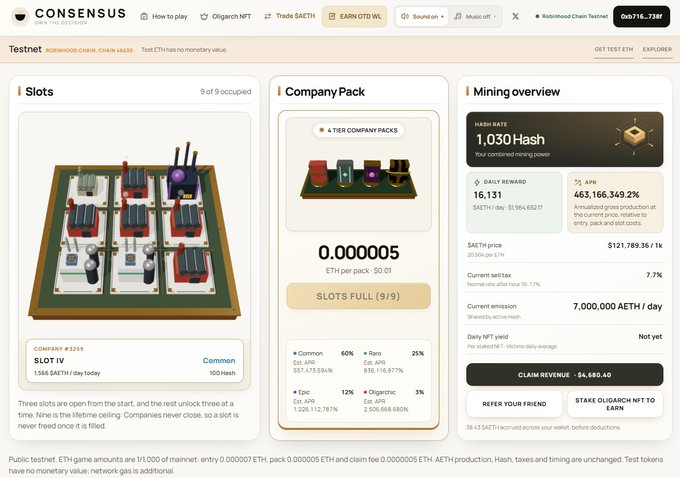
Task: Click the APR trend arrow icon
Action: 578,182
